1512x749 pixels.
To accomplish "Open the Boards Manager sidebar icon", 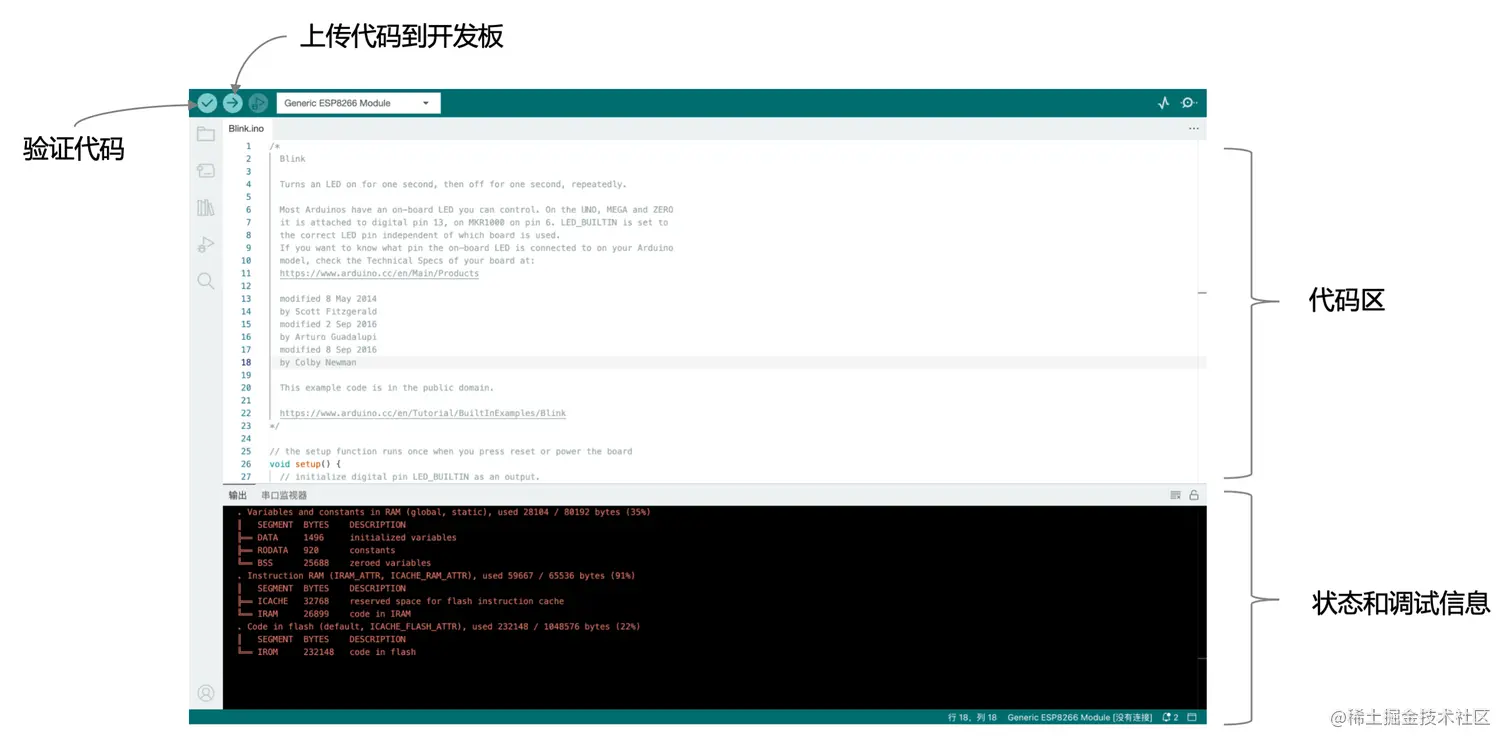I will tap(206, 171).
